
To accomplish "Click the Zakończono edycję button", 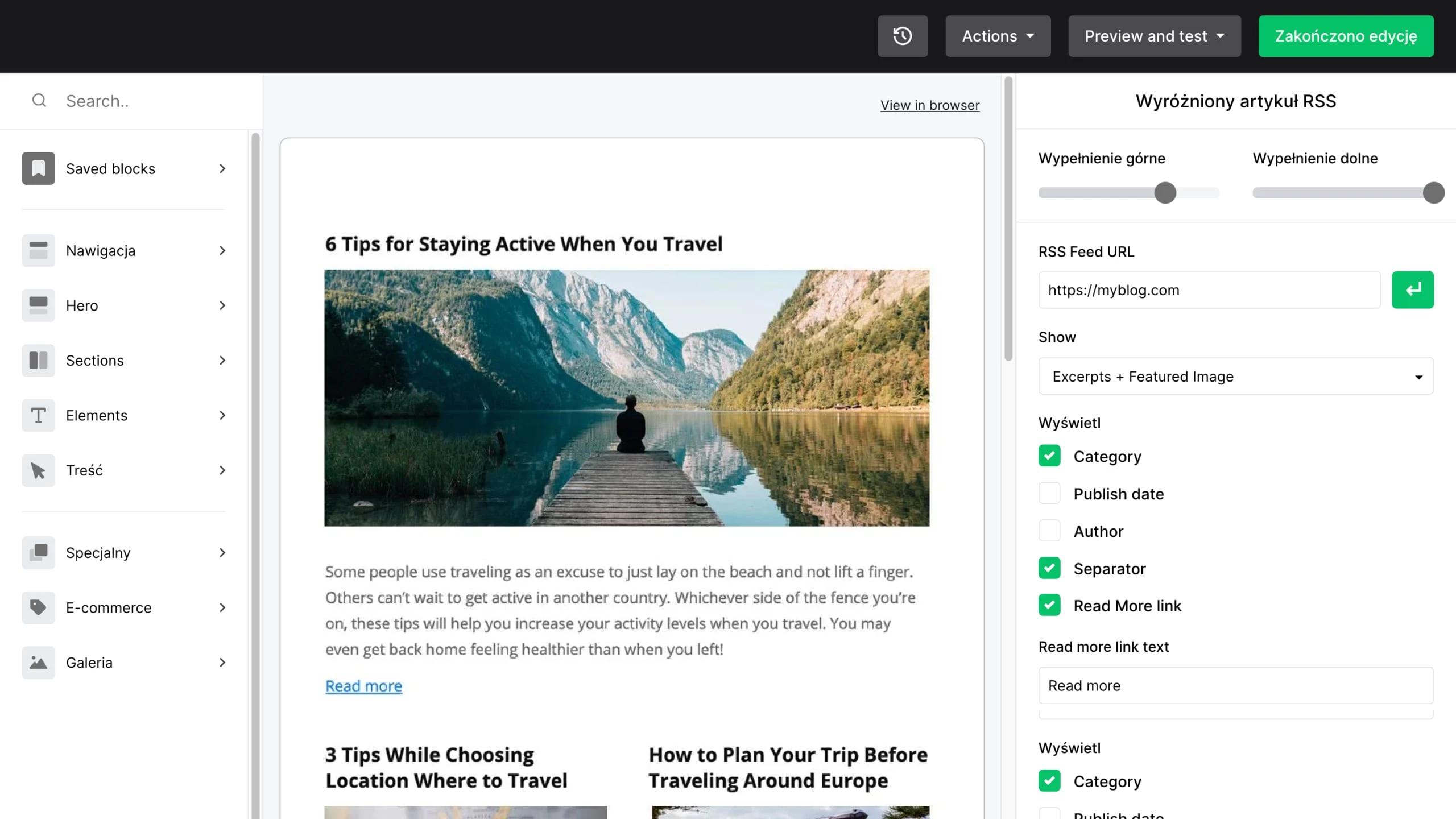I will click(x=1346, y=36).
